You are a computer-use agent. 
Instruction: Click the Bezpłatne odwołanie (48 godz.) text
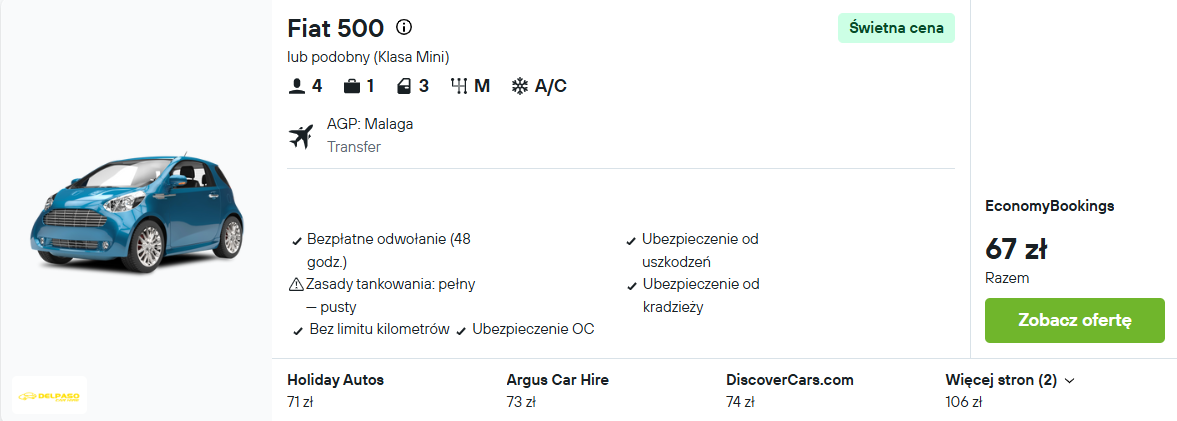(389, 251)
